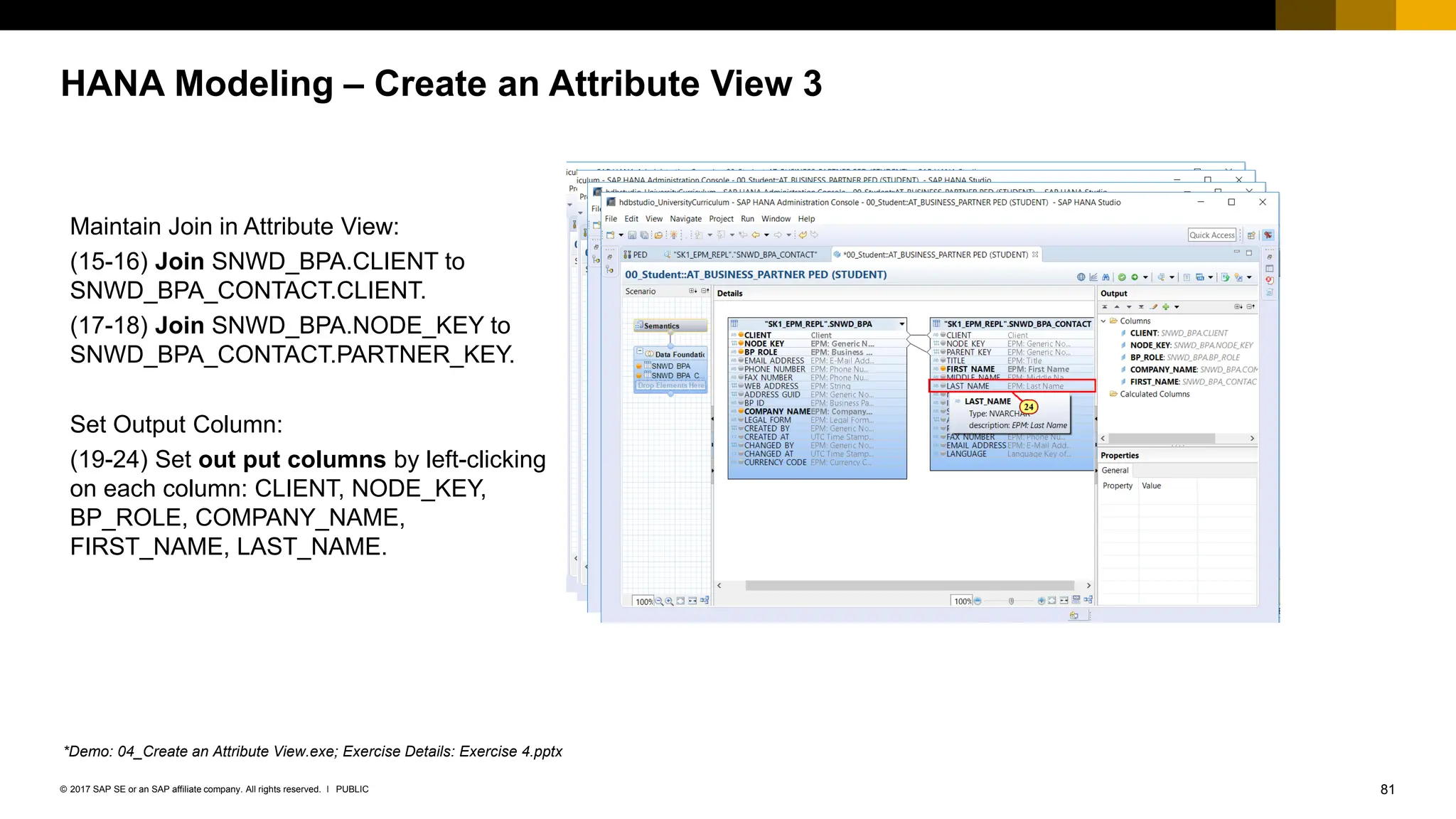Click the Quick Access search field

(x=1212, y=235)
